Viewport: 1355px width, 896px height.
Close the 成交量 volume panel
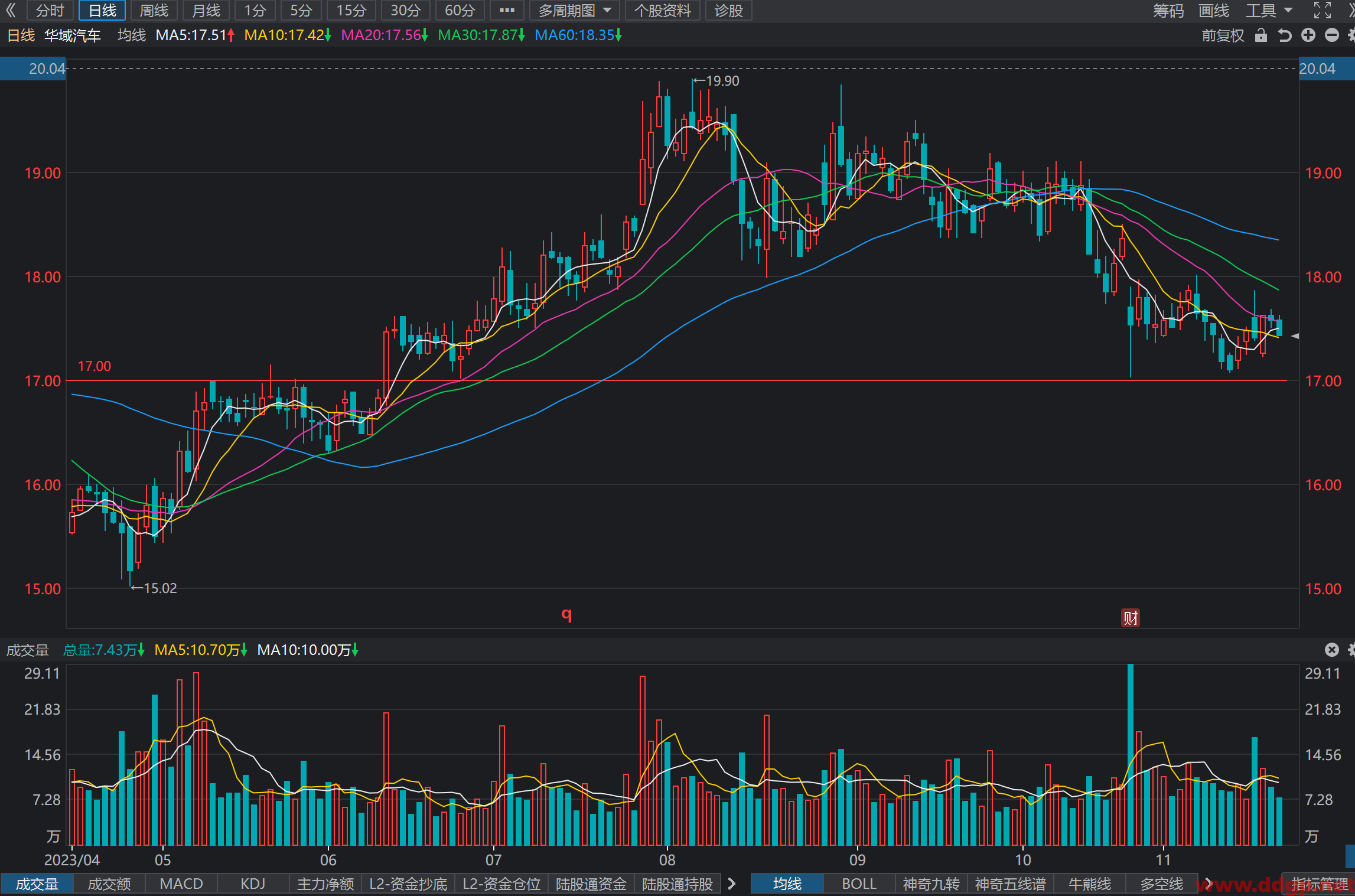(x=1331, y=650)
